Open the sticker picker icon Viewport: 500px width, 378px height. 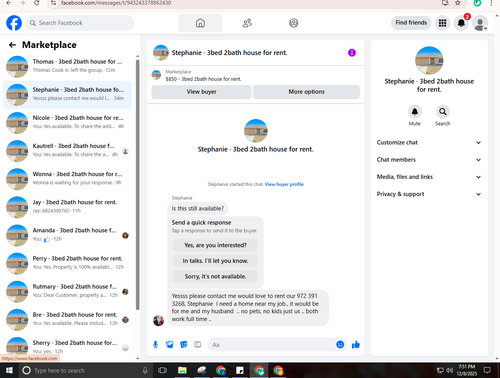point(183,345)
